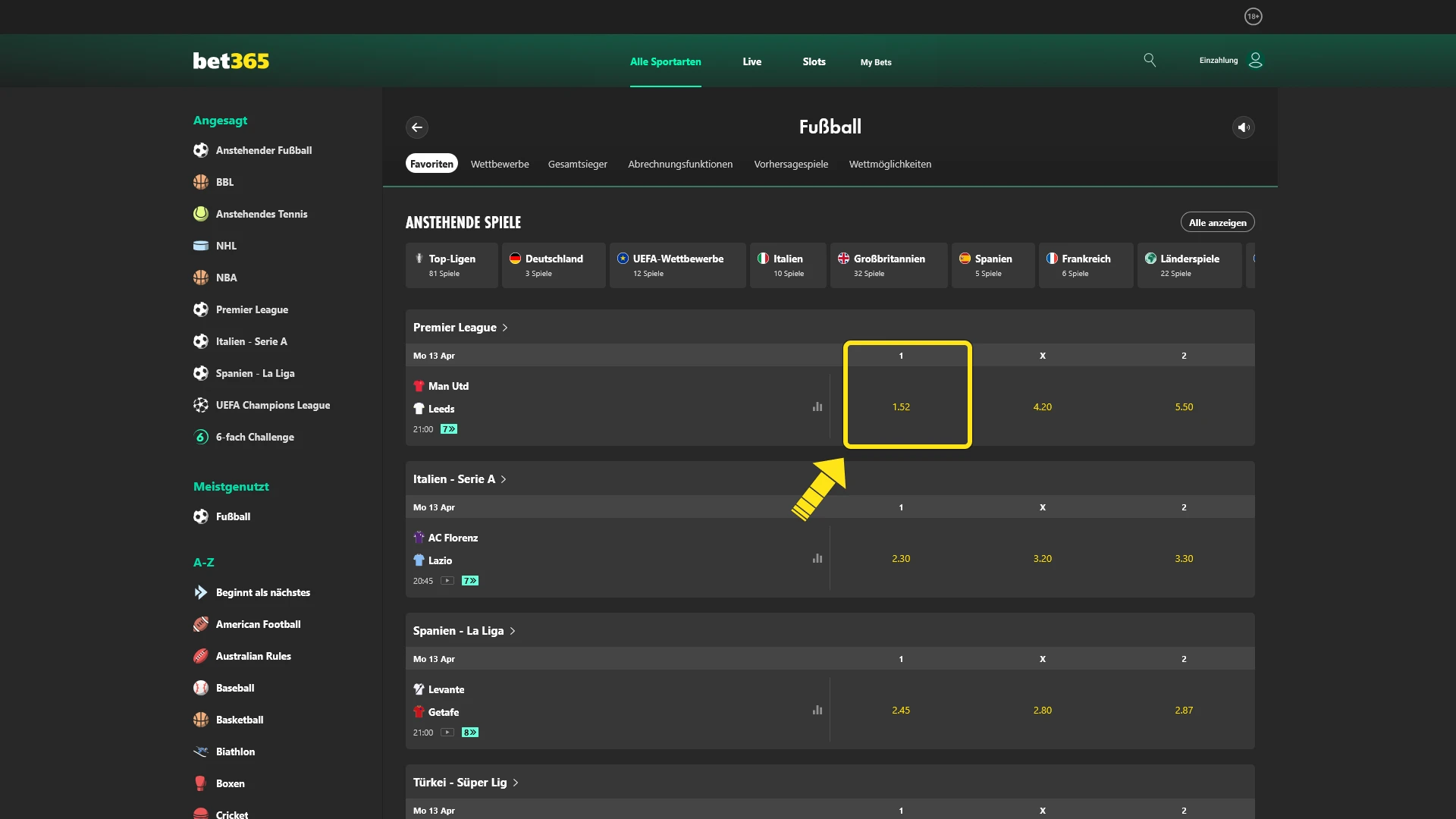1456x819 pixels.
Task: Open the Live menu item
Action: coord(752,62)
